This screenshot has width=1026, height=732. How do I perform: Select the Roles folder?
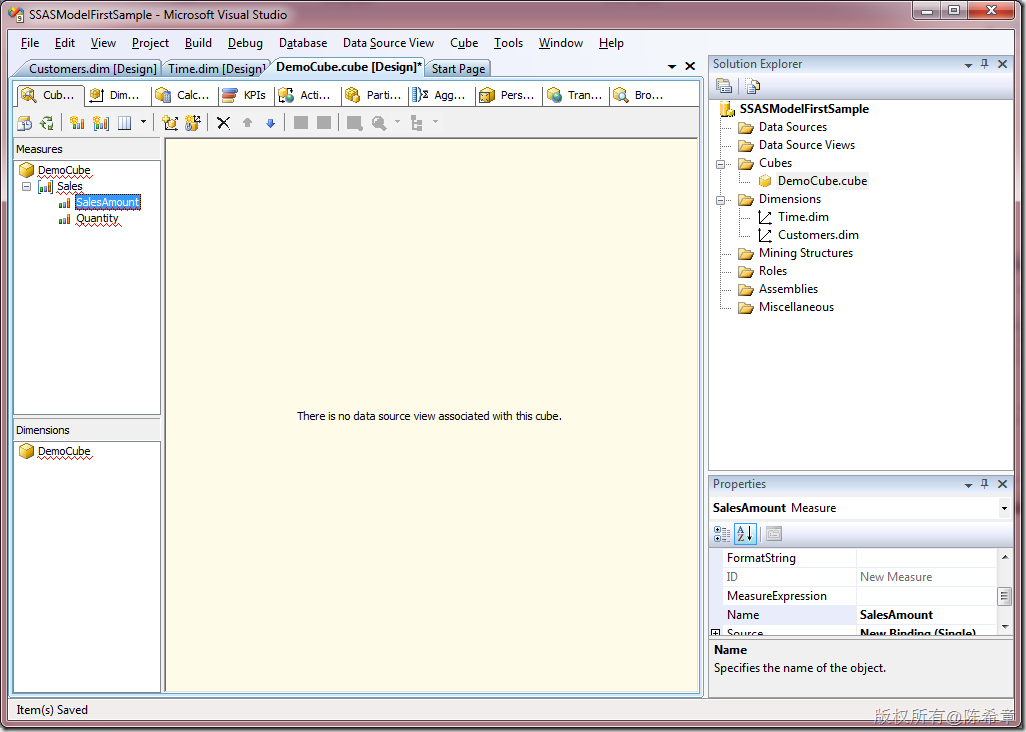(x=773, y=271)
